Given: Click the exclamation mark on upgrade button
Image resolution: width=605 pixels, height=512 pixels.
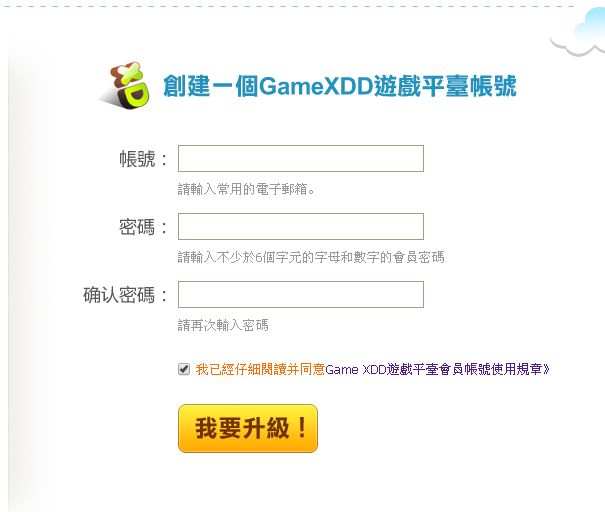Looking at the screenshot, I should coord(302,428).
